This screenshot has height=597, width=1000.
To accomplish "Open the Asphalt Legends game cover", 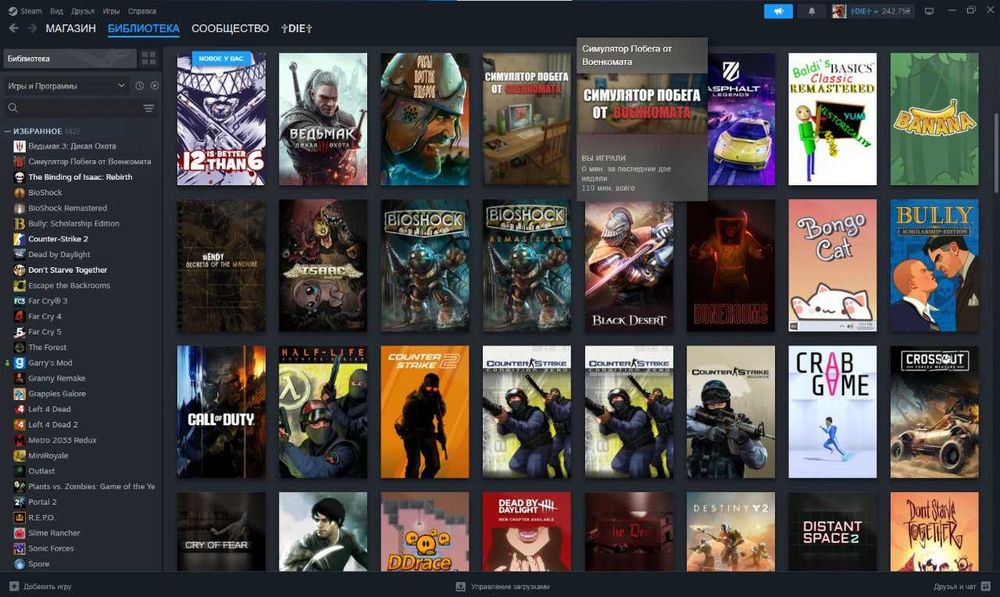I will click(x=741, y=119).
